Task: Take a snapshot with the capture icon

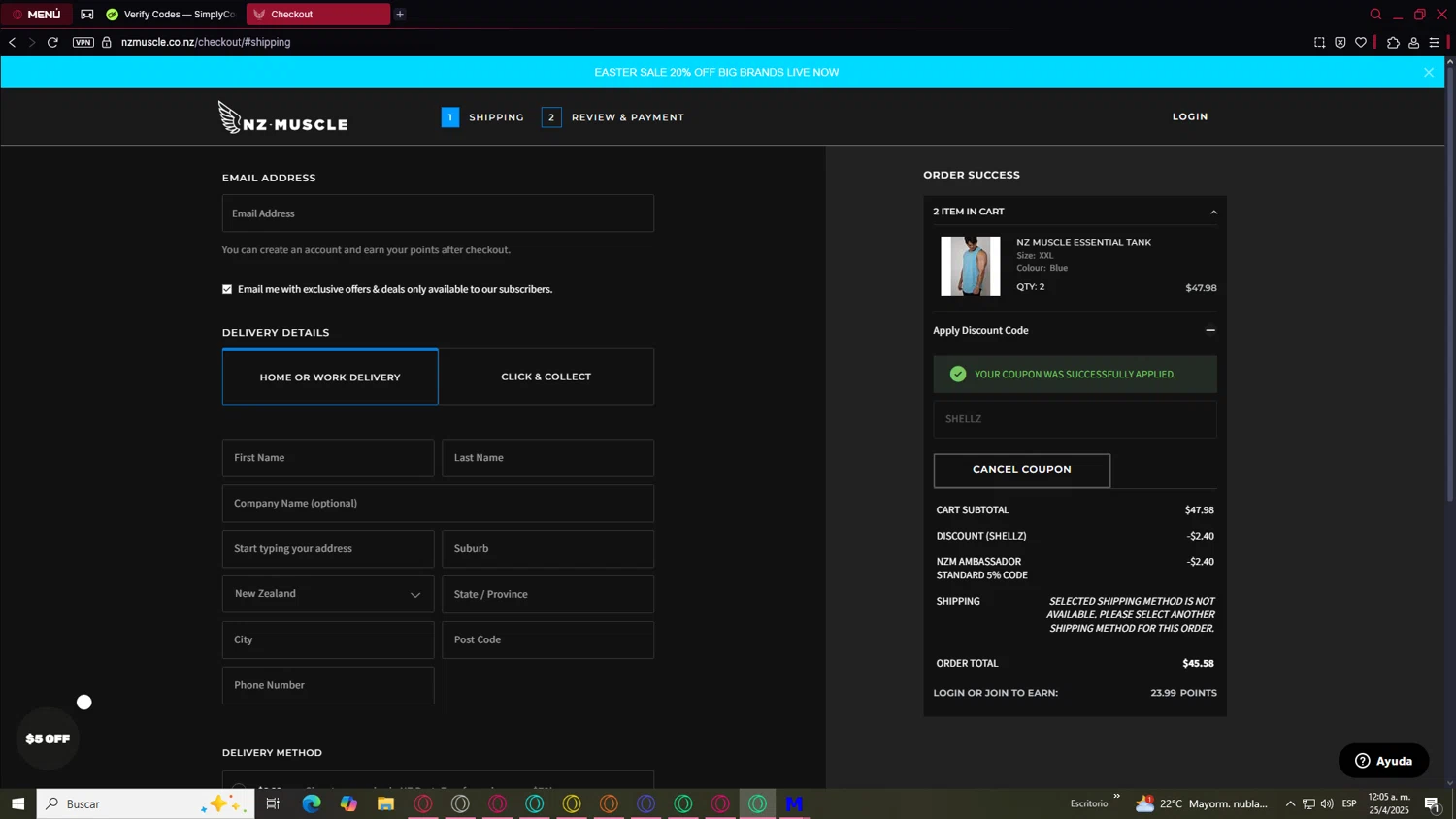Action: (1319, 43)
